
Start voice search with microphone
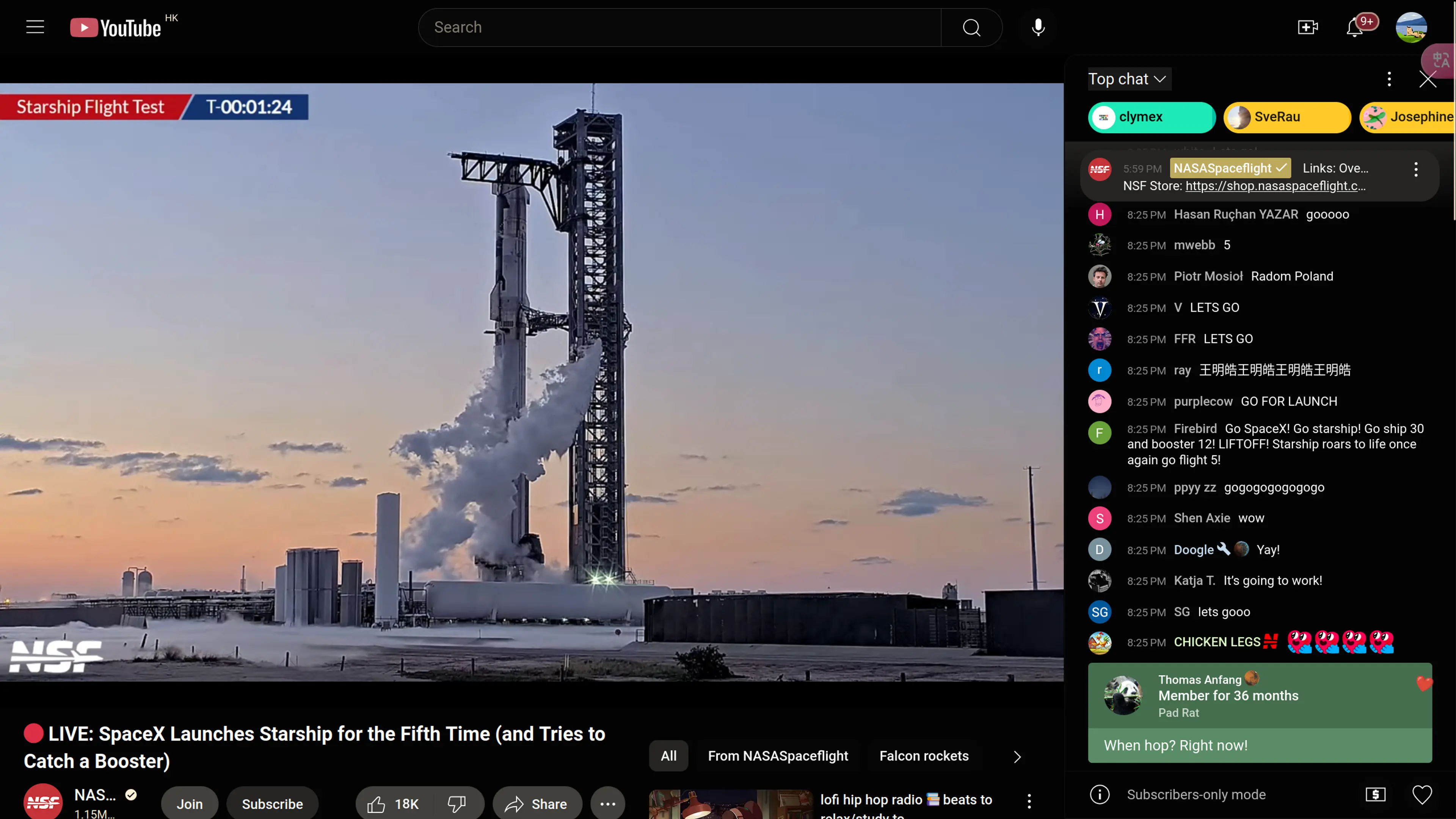coord(1038,27)
